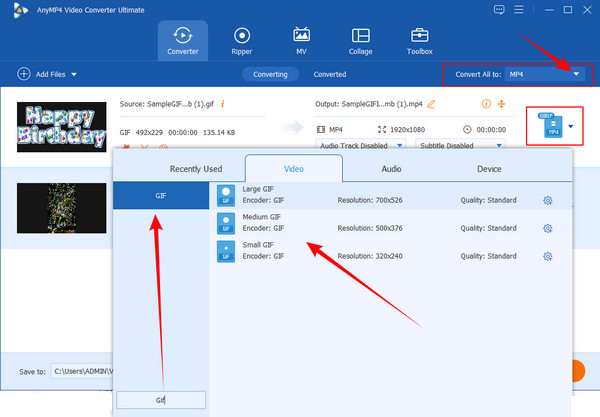Switch to the Video format tab
600x417 pixels.
click(x=293, y=169)
